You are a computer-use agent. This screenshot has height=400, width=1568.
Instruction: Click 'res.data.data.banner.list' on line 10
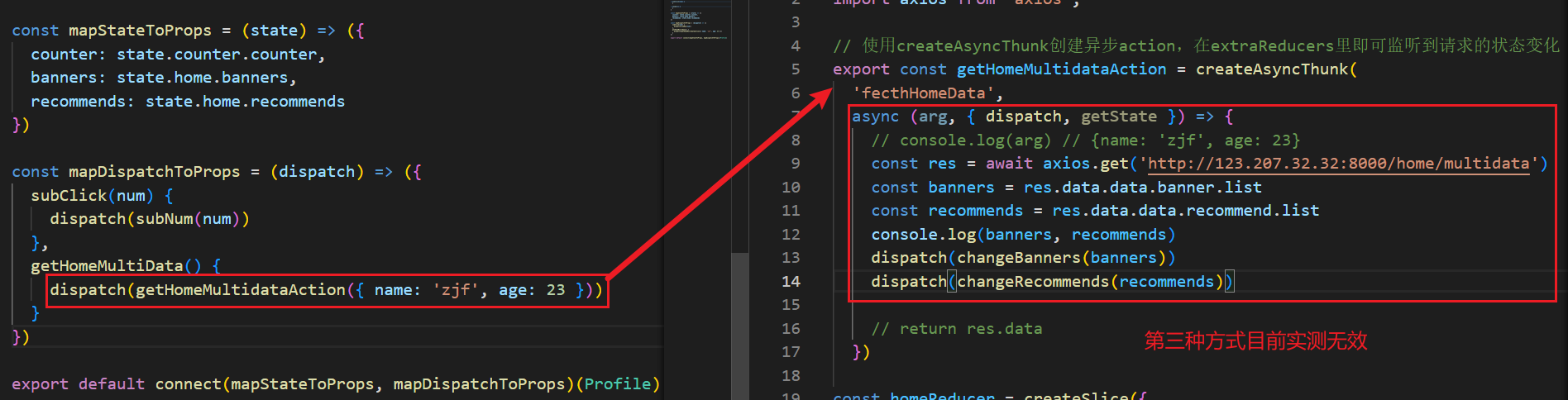point(1142,188)
